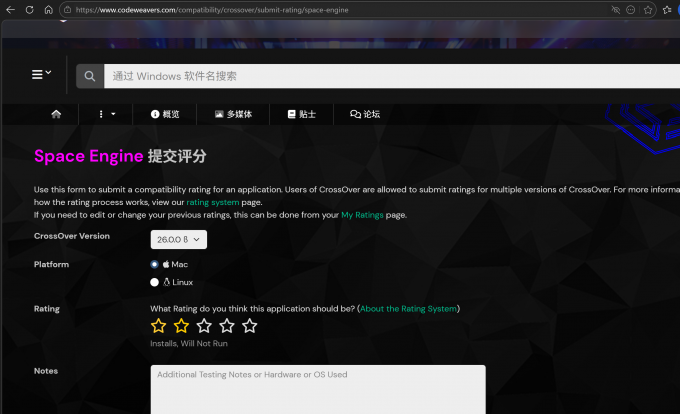Go to the home icon tab
Viewport: 680px width, 414px height.
click(x=56, y=114)
